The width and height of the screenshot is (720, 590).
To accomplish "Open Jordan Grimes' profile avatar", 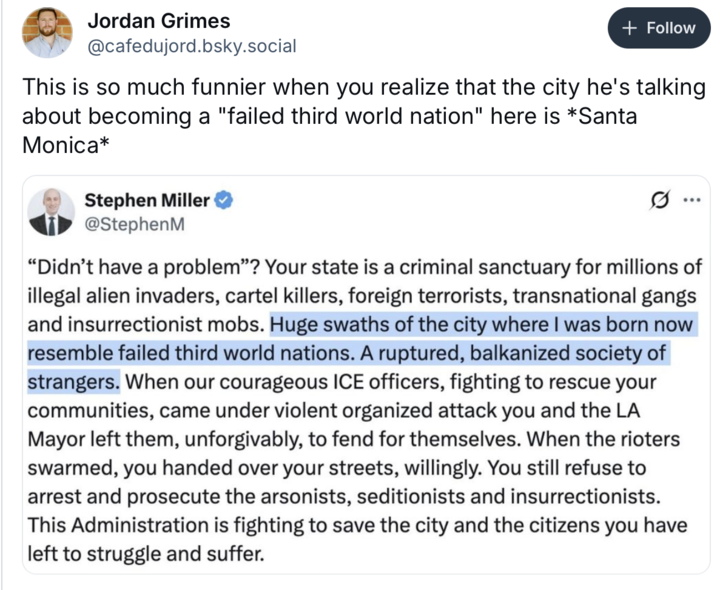I will pos(47,33).
